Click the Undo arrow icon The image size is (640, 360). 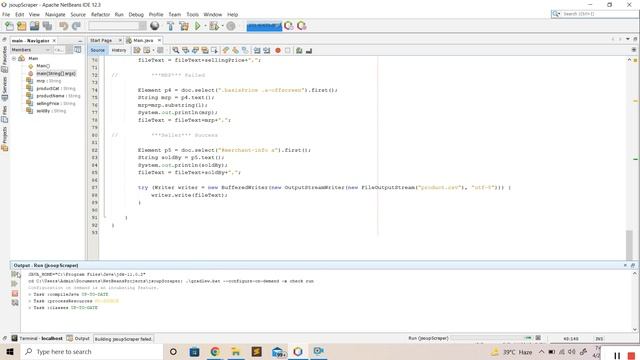click(x=63, y=26)
